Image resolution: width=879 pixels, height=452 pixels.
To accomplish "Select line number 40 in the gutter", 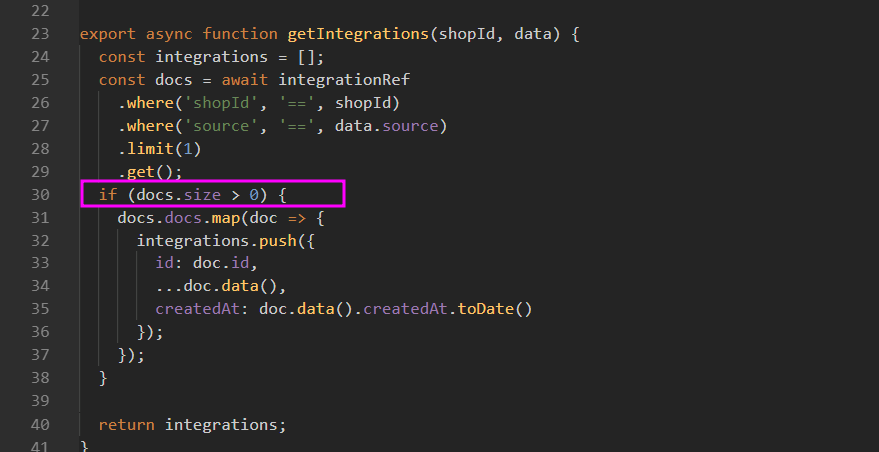I will pyautogui.click(x=39, y=424).
